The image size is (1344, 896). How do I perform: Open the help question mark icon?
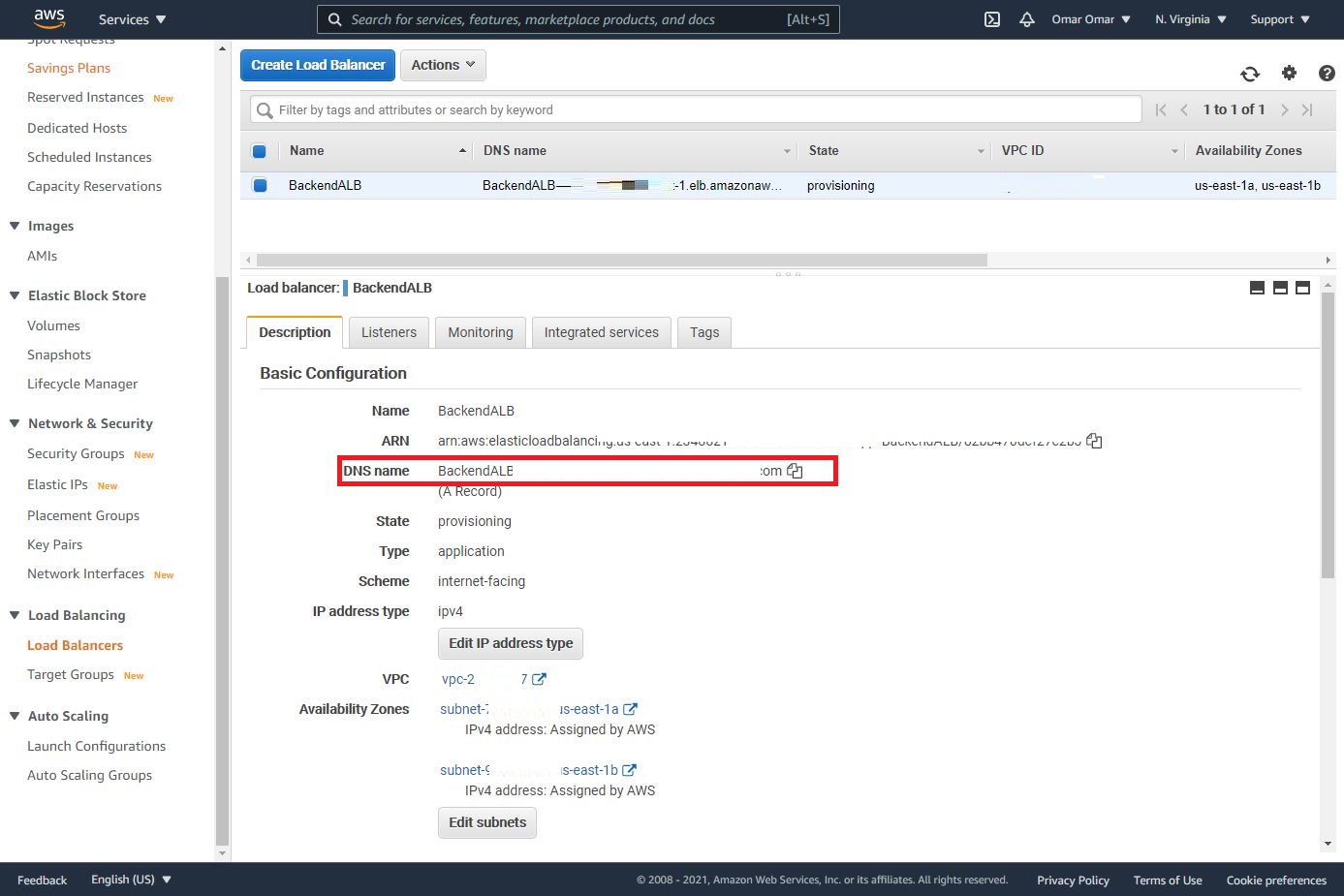coord(1327,73)
